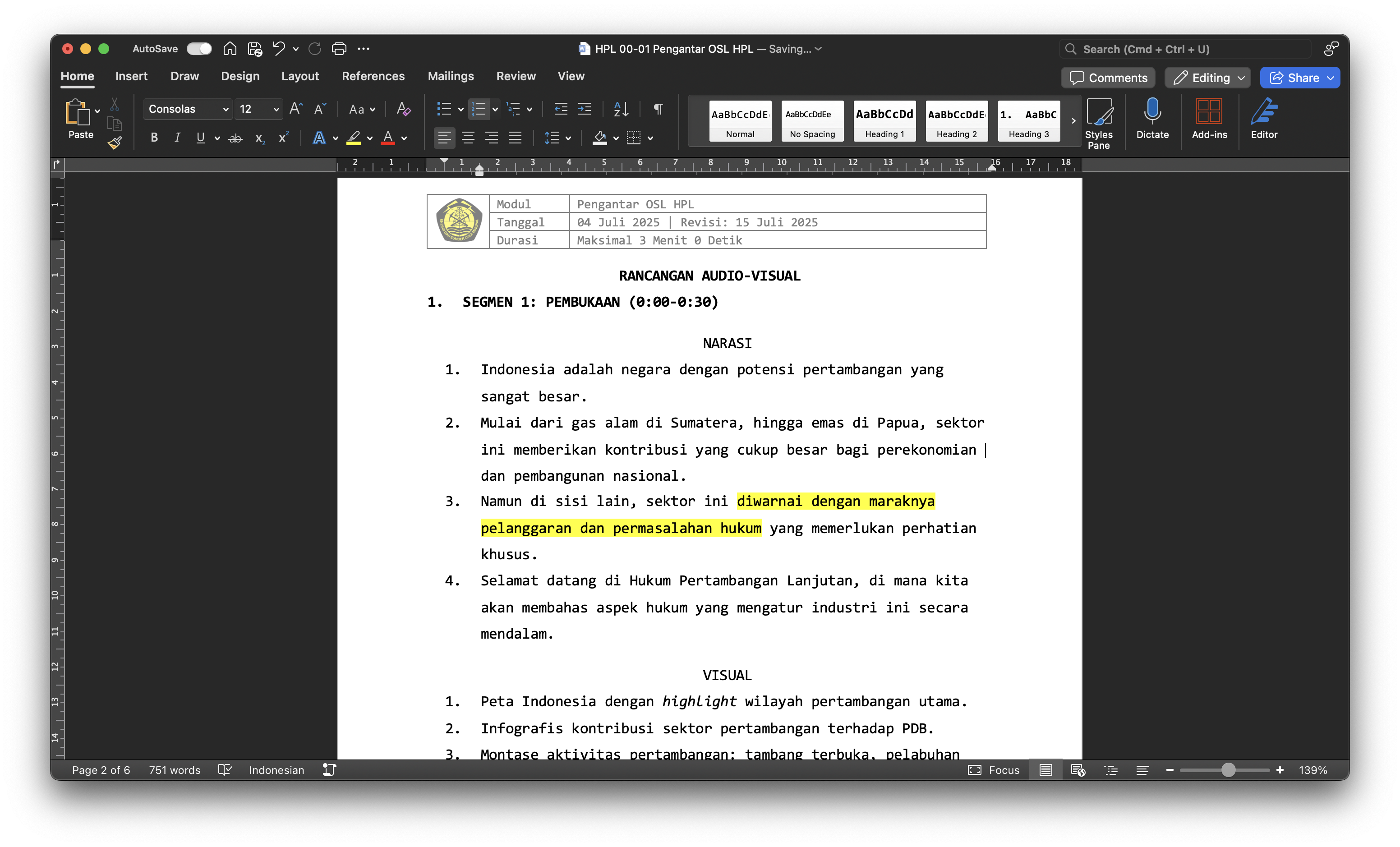This screenshot has height=847, width=1400.
Task: Open the Layout ribbon tab
Action: coord(299,76)
